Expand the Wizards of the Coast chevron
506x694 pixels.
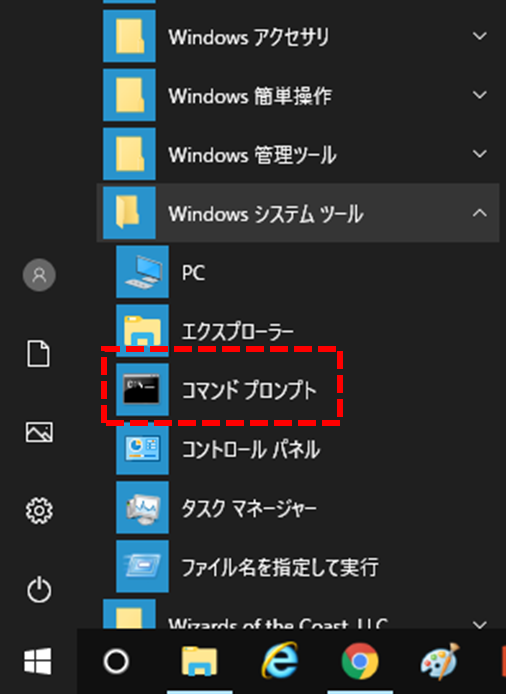[480, 624]
